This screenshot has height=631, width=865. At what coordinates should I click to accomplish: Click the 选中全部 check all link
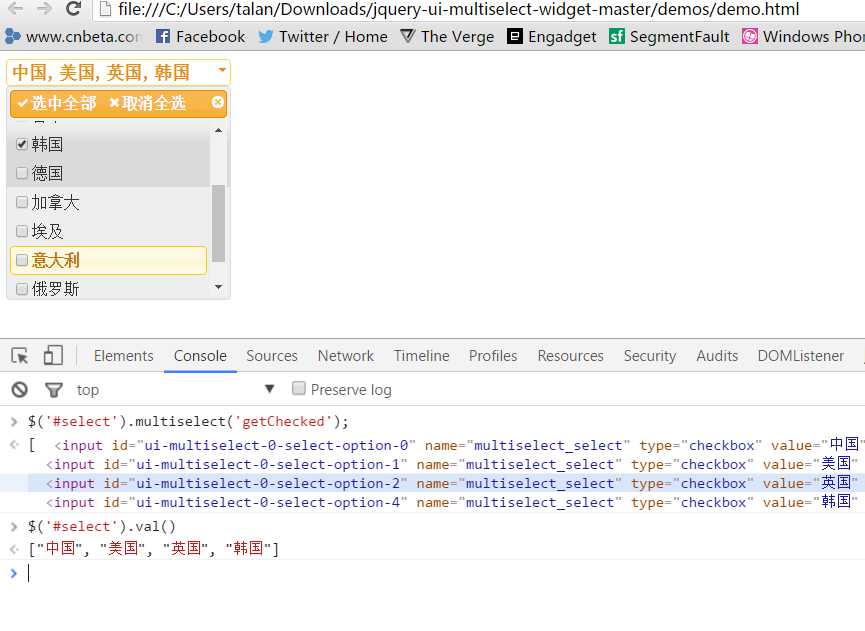57,103
